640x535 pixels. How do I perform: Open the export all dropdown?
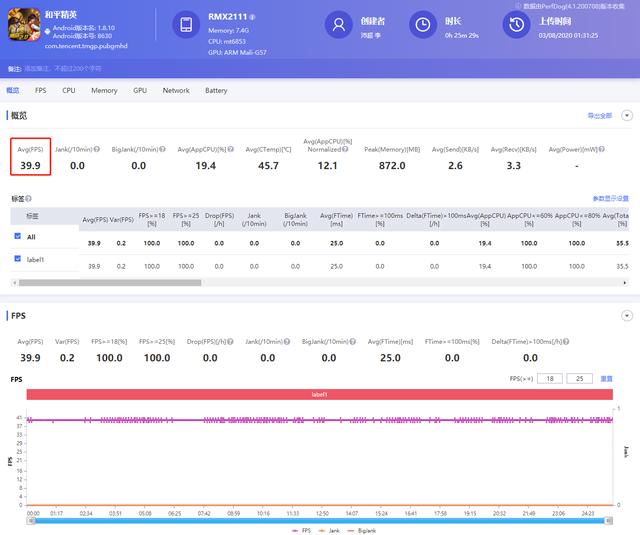pyautogui.click(x=602, y=116)
